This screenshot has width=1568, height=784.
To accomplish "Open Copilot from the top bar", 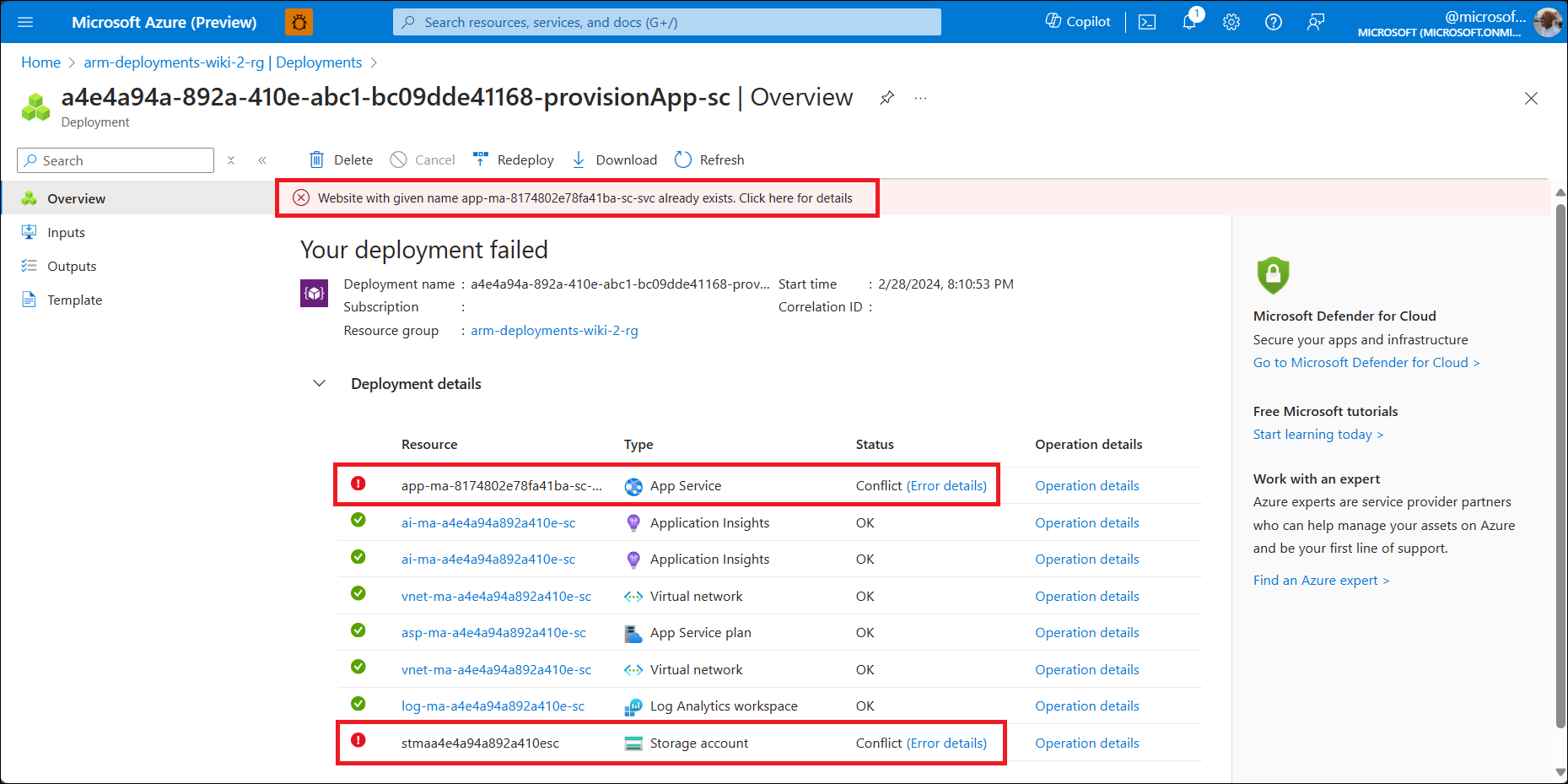I will coord(1078,22).
